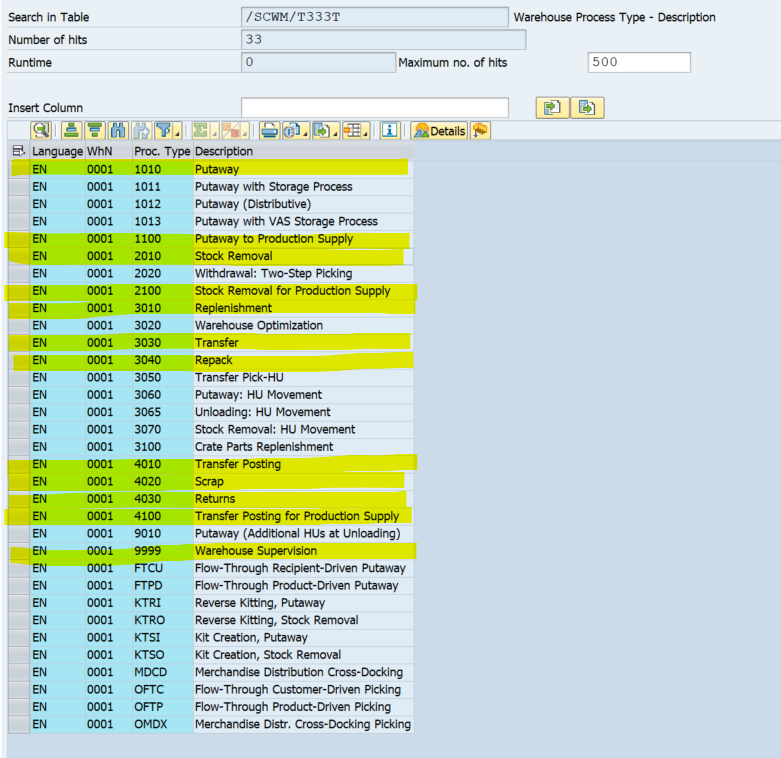The width and height of the screenshot is (781, 758).
Task: Click the process type 3030 cell
Action: [163, 343]
